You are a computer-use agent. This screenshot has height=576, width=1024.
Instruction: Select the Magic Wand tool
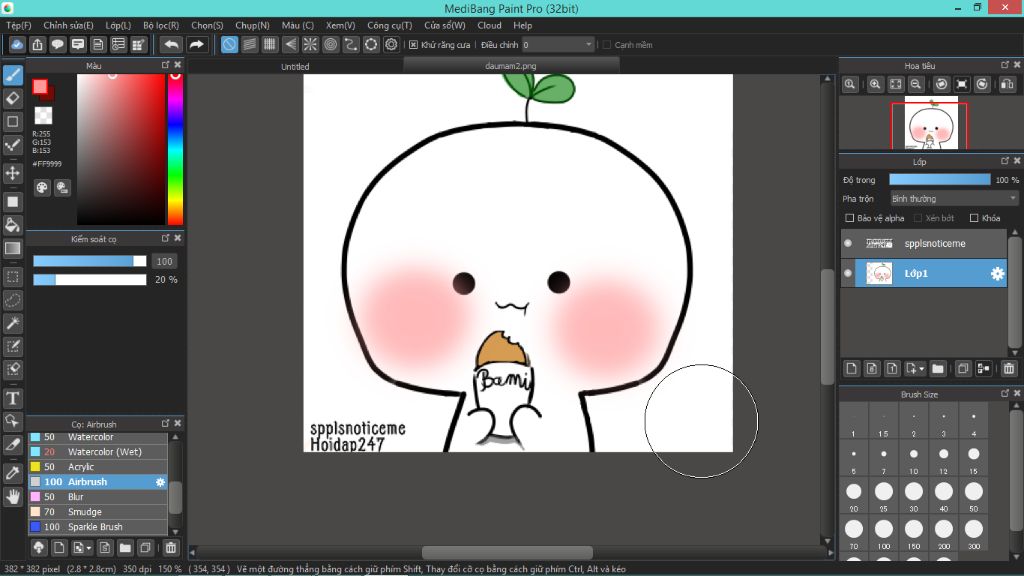coord(13,323)
